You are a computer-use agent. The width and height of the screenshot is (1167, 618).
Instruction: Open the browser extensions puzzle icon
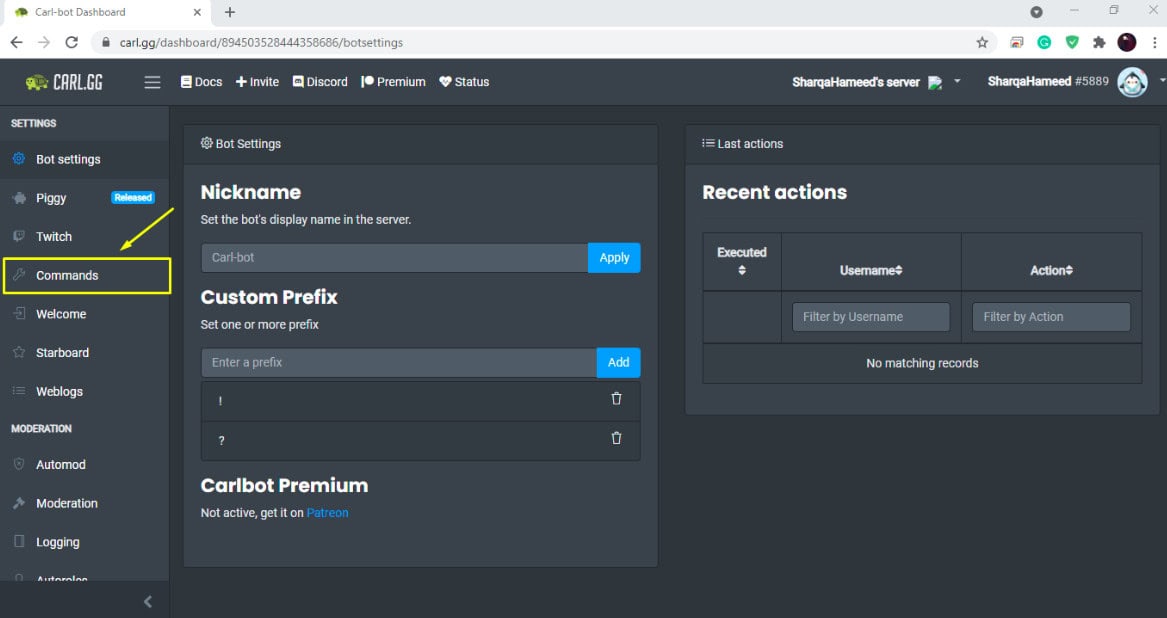point(1099,42)
